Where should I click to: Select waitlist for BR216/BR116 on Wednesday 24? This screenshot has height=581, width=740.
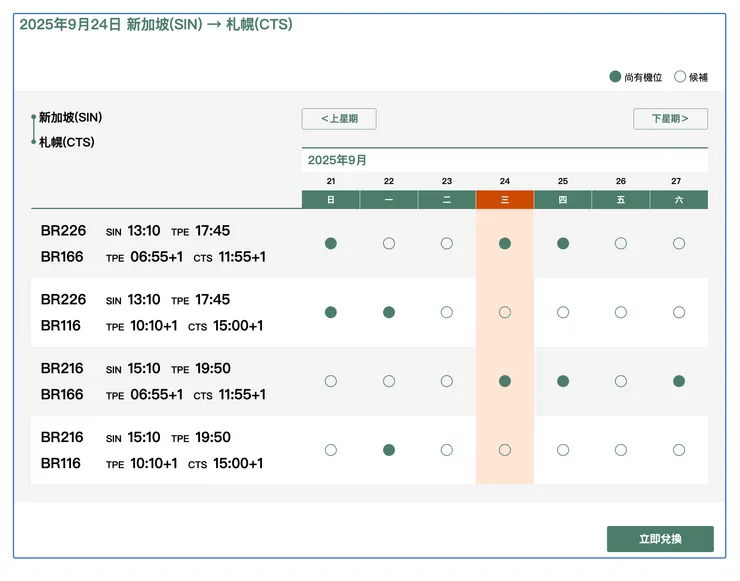(x=505, y=450)
